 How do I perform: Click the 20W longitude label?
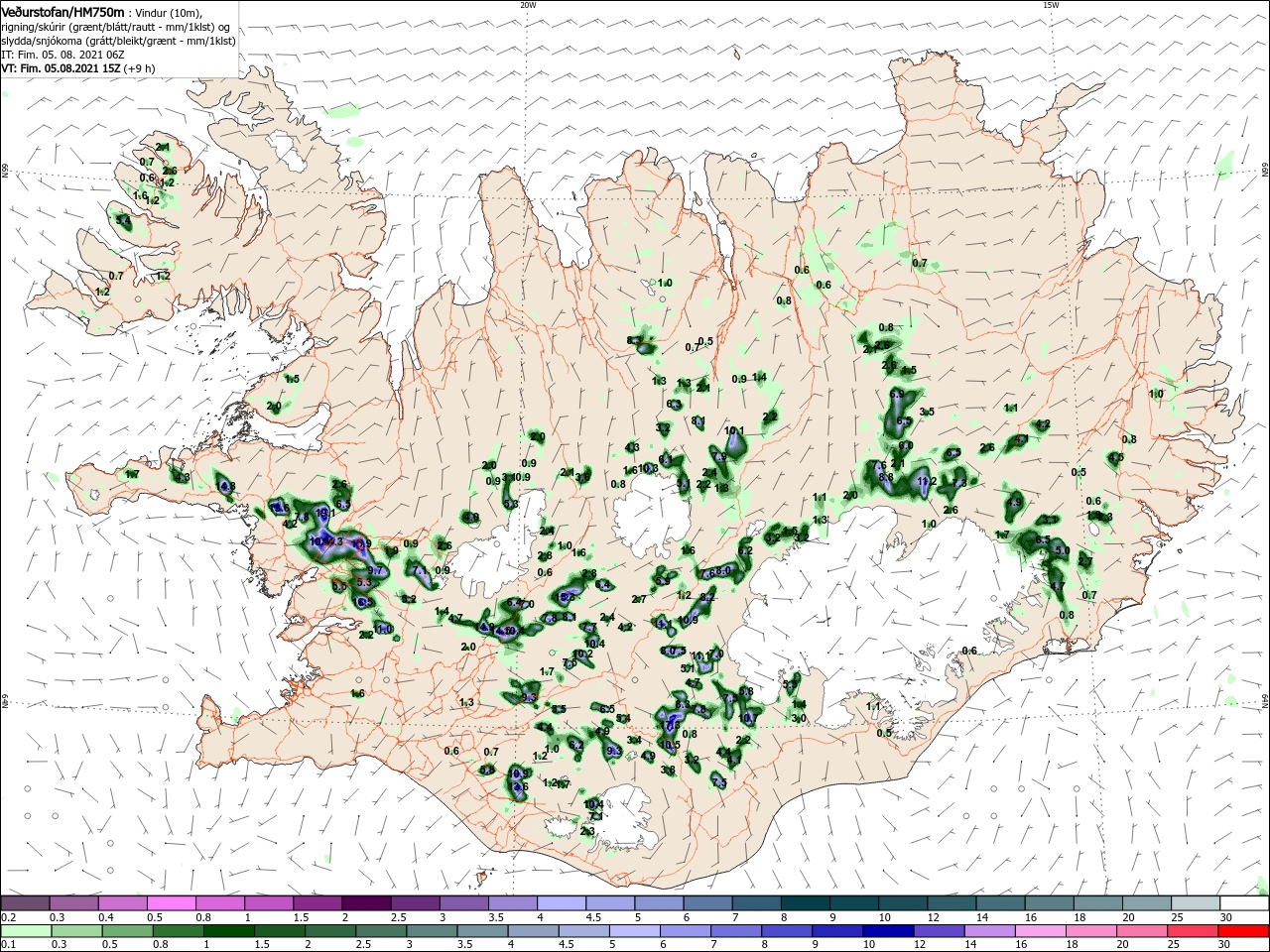(x=528, y=5)
